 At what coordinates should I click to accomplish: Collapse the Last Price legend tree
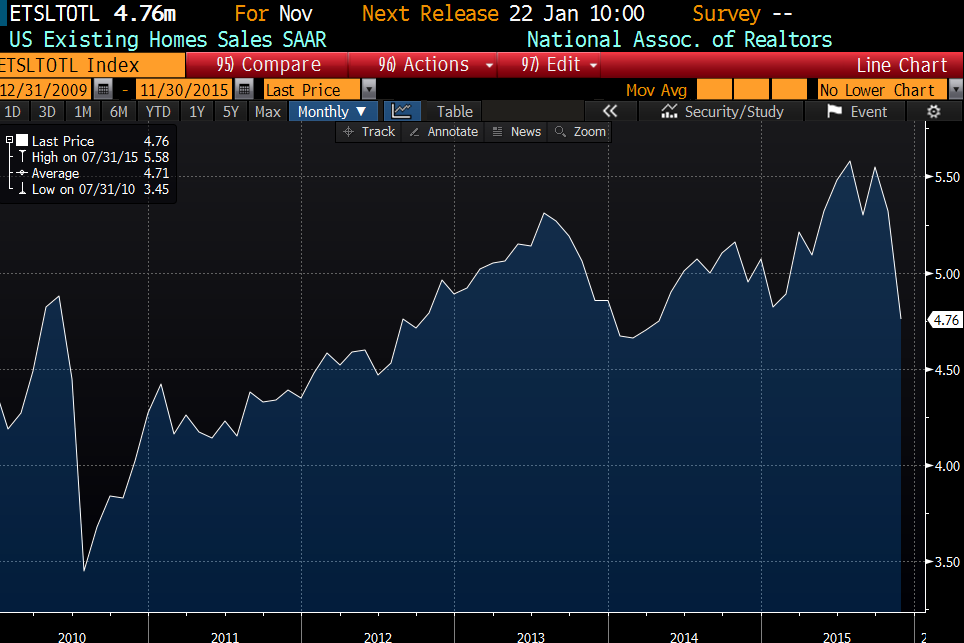tap(10, 141)
